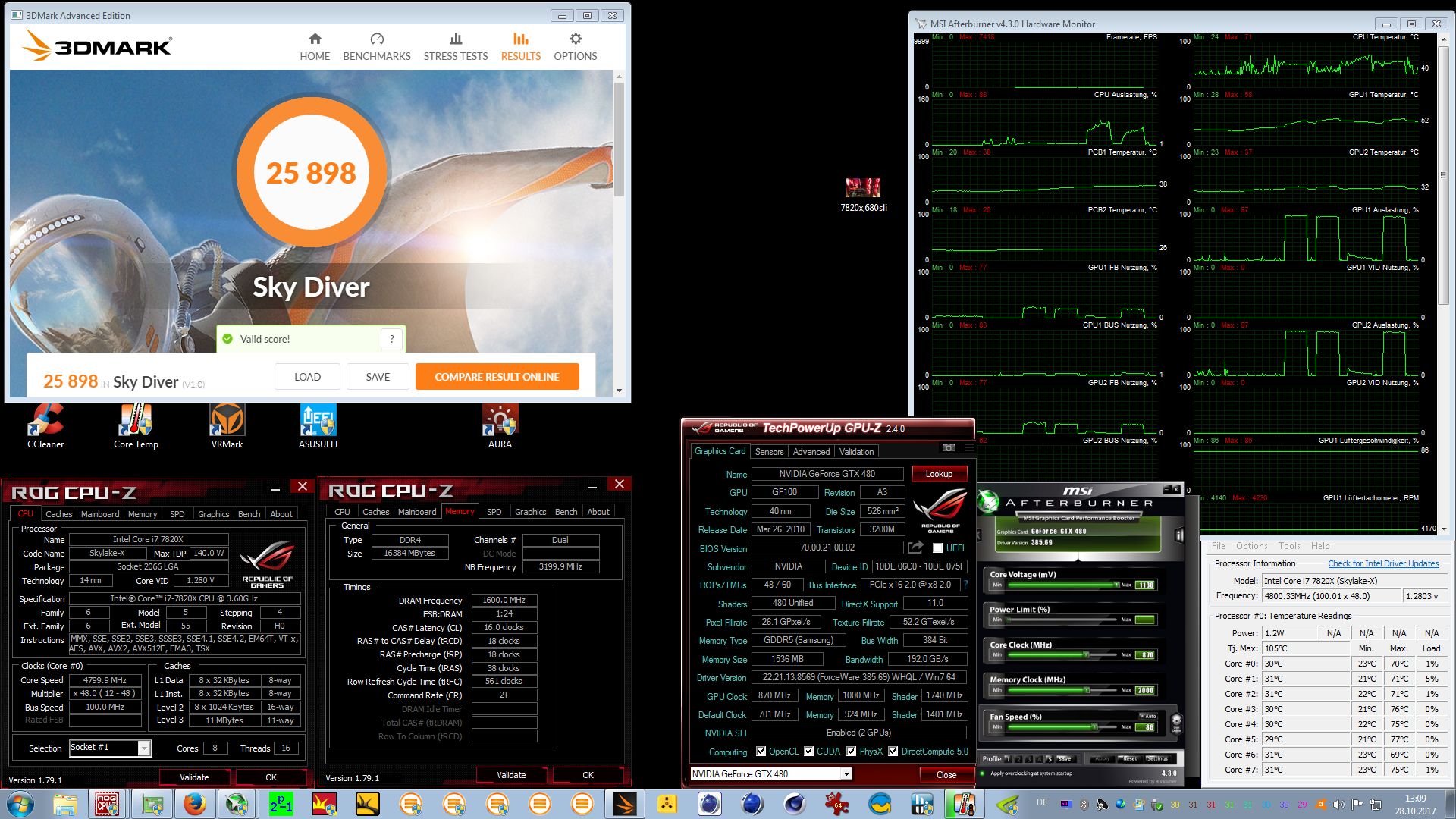Go to BENCHMARKS in 3DMark
Screen dimensions: 1456x819
(x=377, y=47)
